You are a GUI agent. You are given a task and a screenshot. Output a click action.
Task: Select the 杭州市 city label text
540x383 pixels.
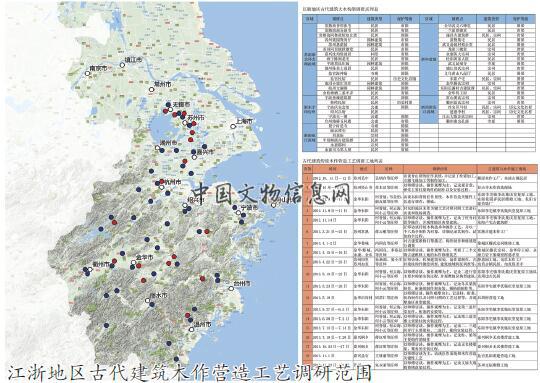tap(173, 182)
